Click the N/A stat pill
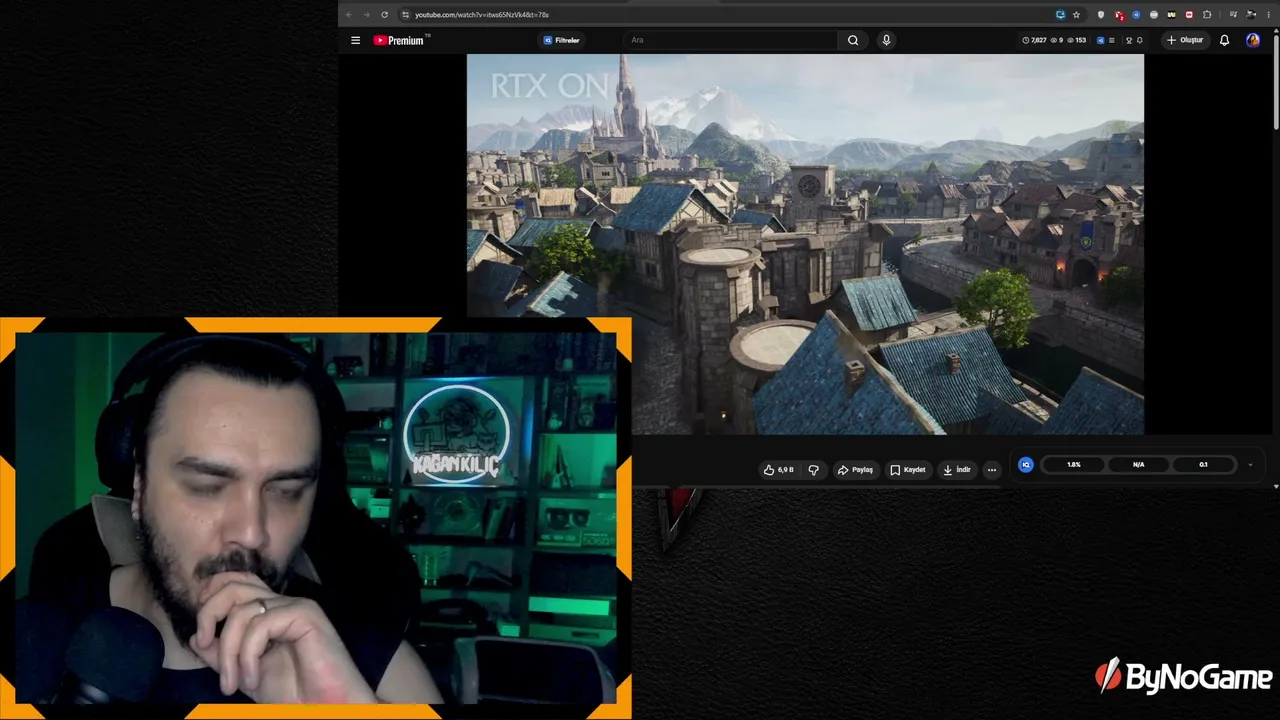This screenshot has height=720, width=1280. (x=1139, y=465)
